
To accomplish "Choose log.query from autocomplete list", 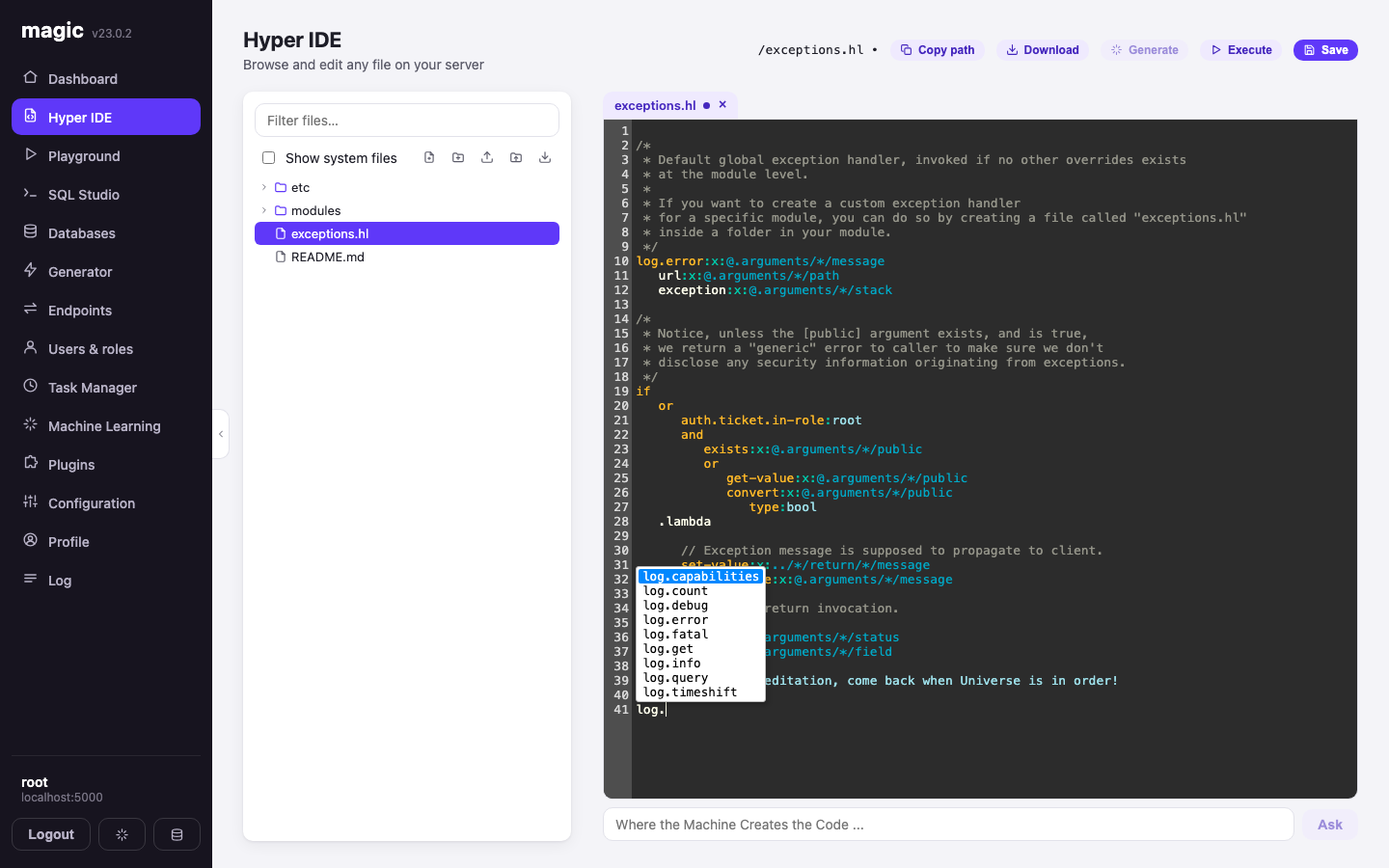I will (x=700, y=678).
